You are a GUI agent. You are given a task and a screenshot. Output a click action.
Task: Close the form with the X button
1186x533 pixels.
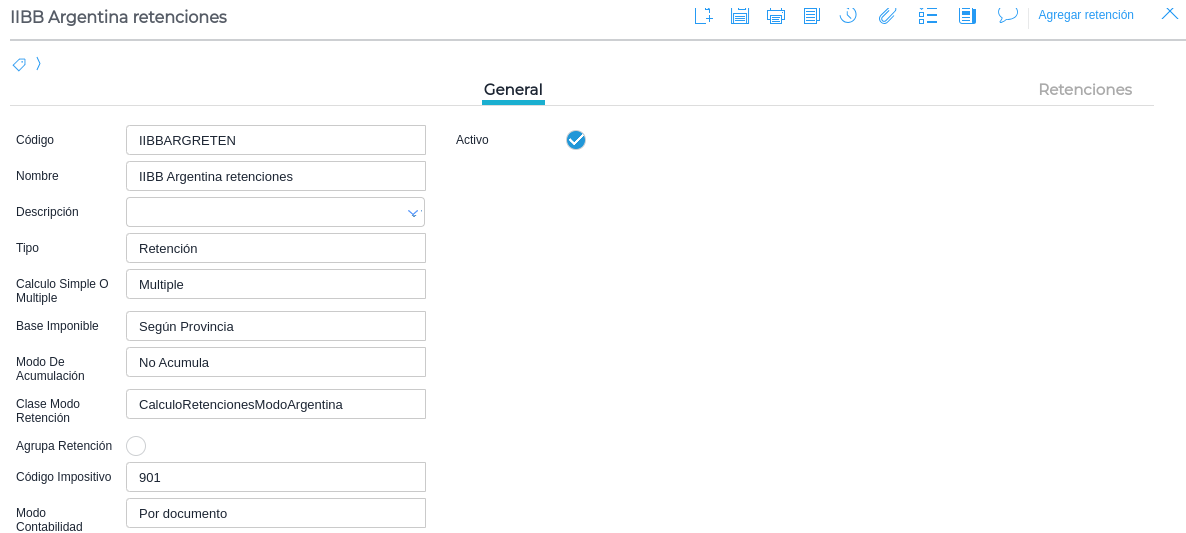1169,13
